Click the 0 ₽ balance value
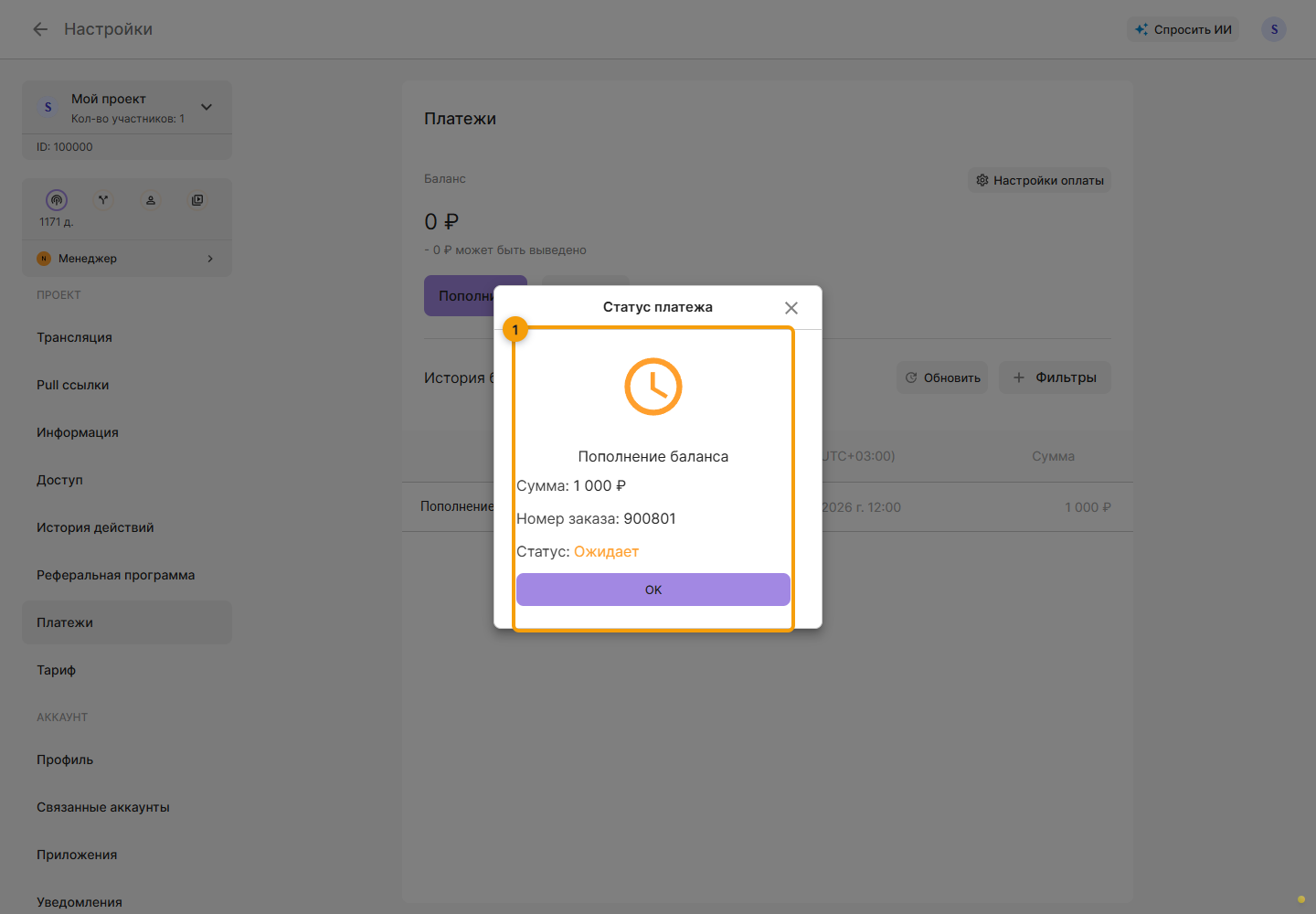Screen dimensions: 1316x914 tap(441, 221)
